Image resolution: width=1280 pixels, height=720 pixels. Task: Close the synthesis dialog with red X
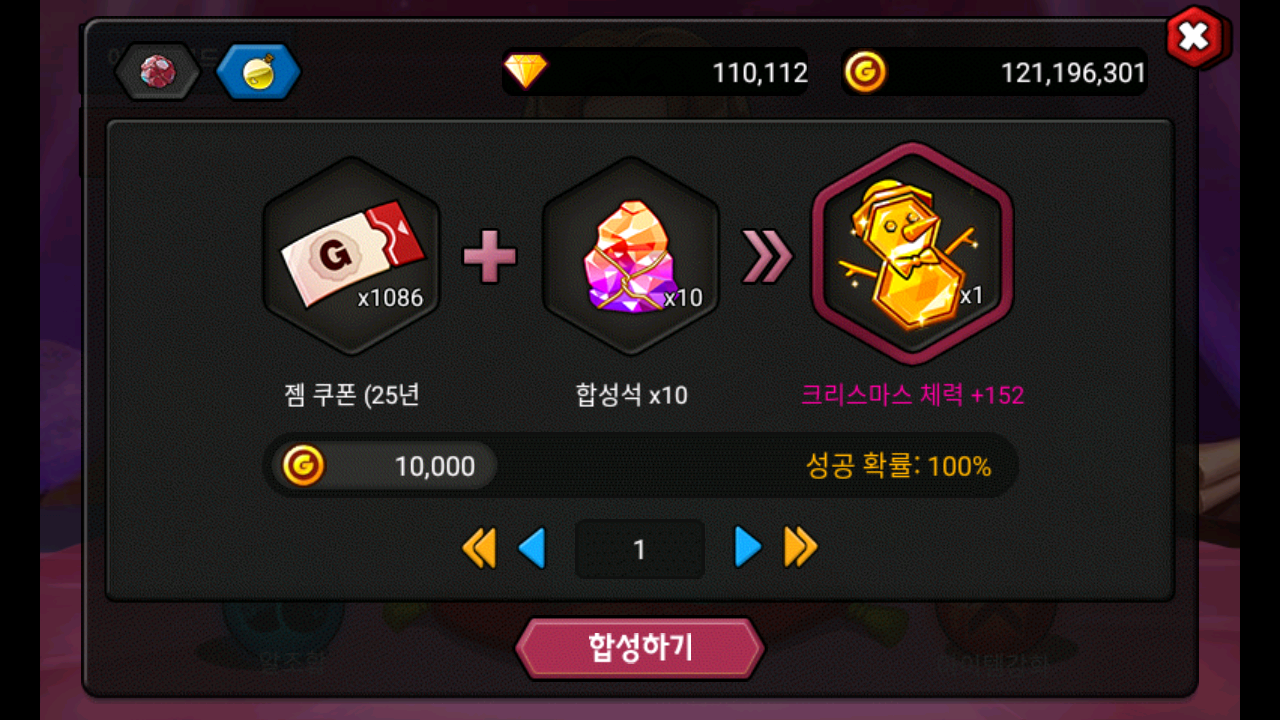pos(1194,38)
